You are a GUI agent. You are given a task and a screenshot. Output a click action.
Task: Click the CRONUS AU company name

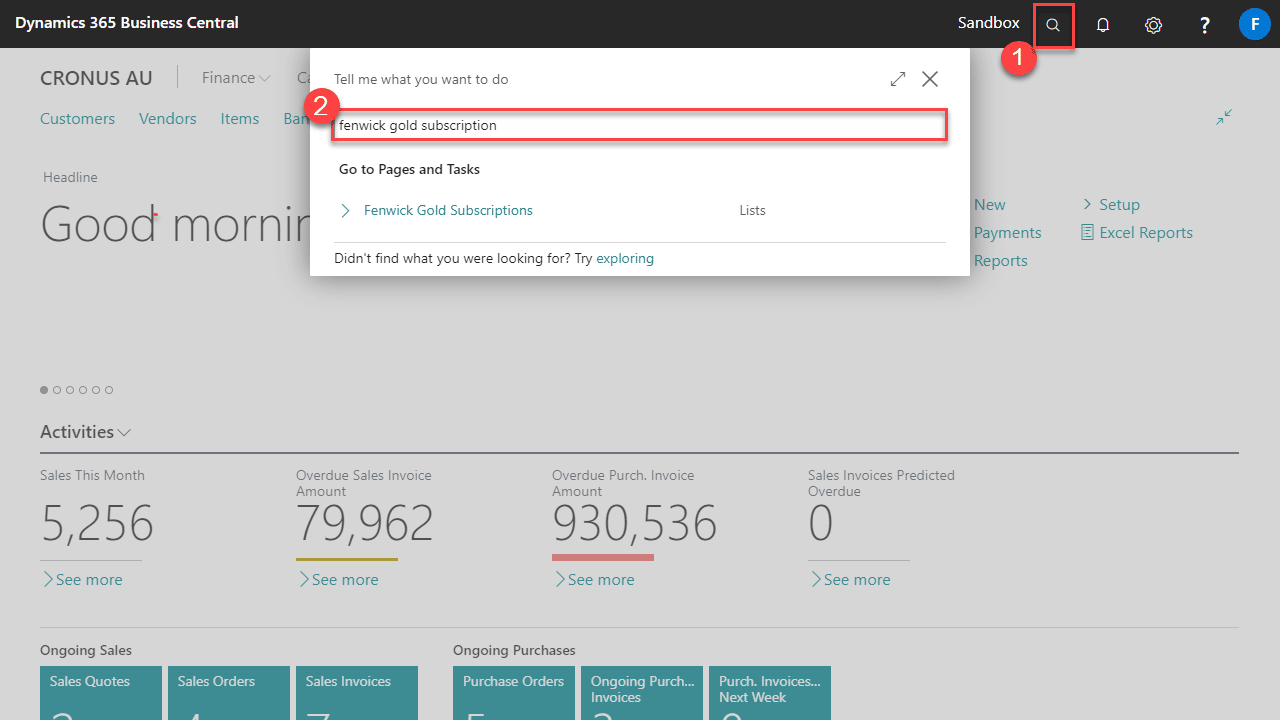click(x=96, y=77)
